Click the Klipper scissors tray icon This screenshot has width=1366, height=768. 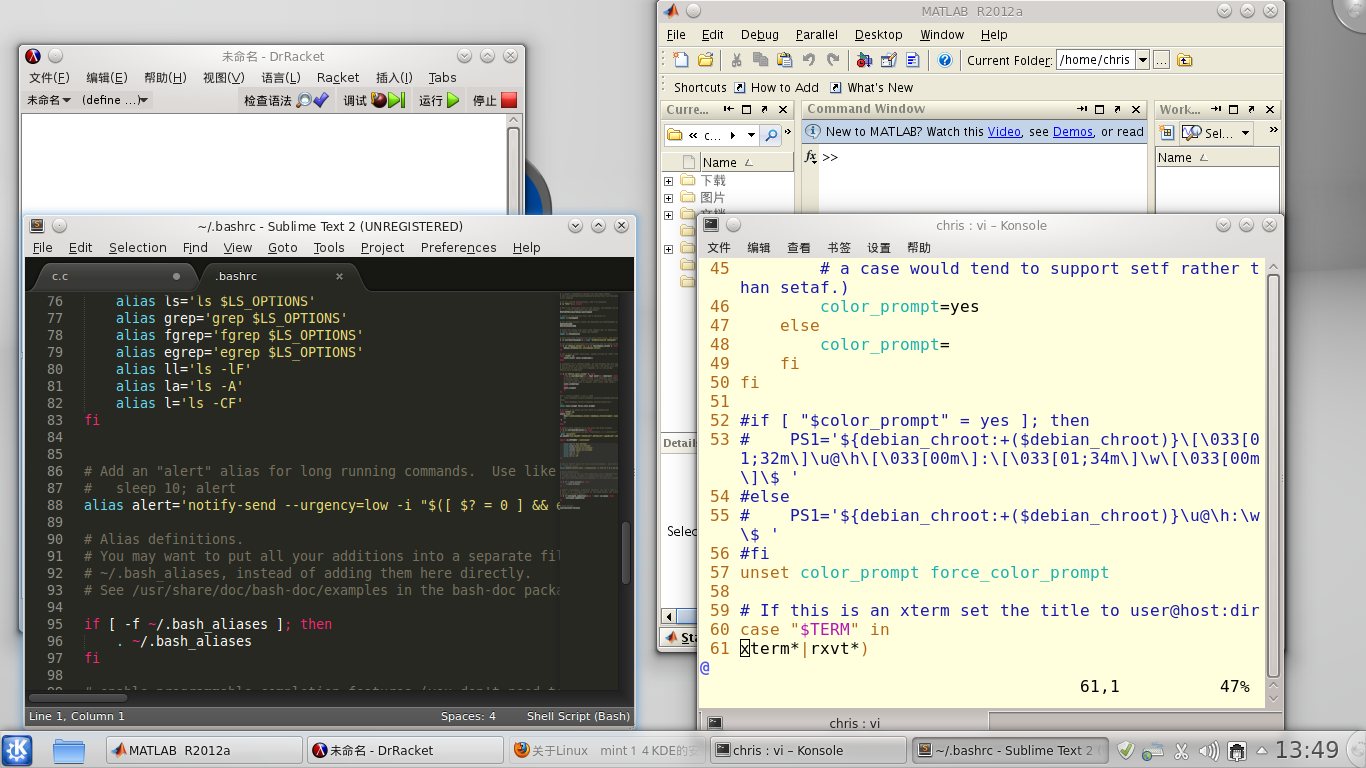pos(1181,750)
